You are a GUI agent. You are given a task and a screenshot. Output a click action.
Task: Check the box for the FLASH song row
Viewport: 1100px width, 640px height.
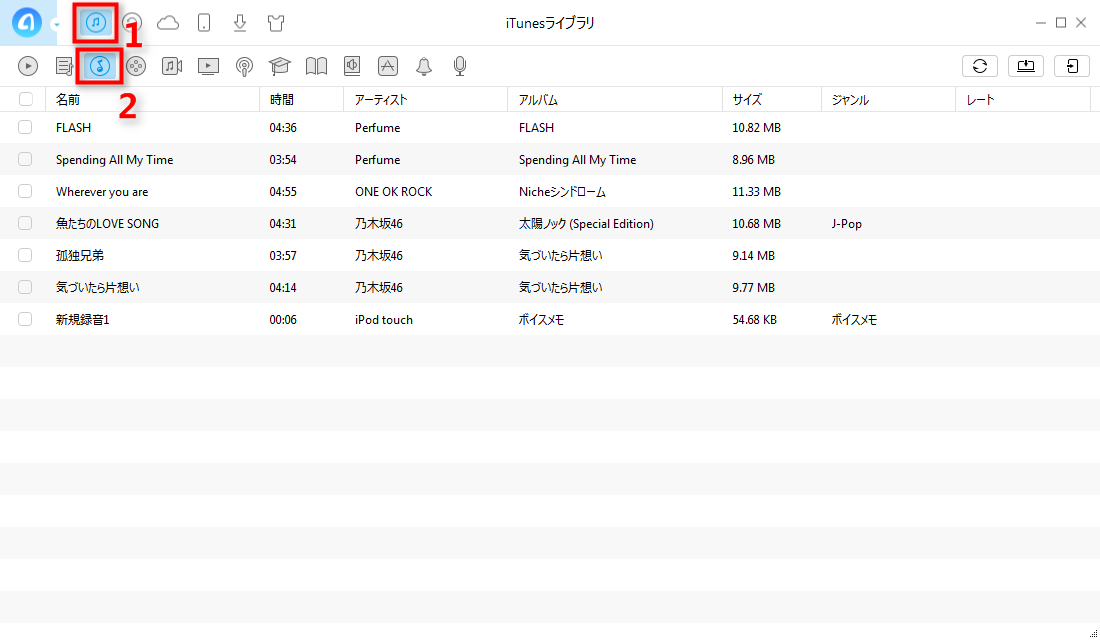[x=25, y=127]
